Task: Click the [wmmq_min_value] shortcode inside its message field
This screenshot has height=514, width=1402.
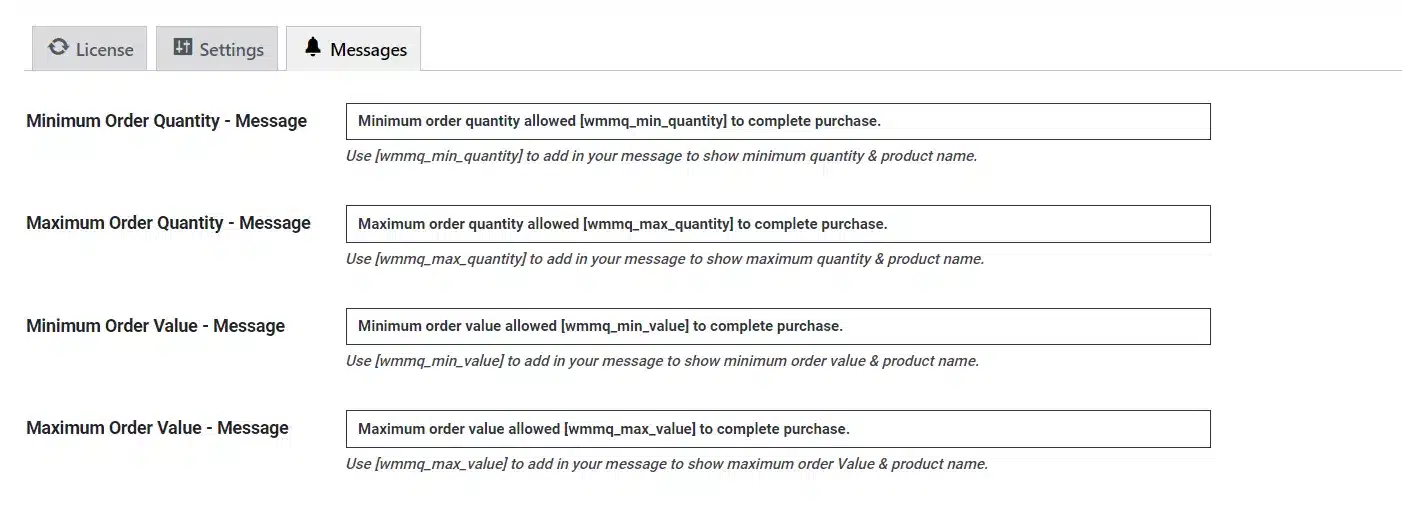Action: (x=625, y=326)
